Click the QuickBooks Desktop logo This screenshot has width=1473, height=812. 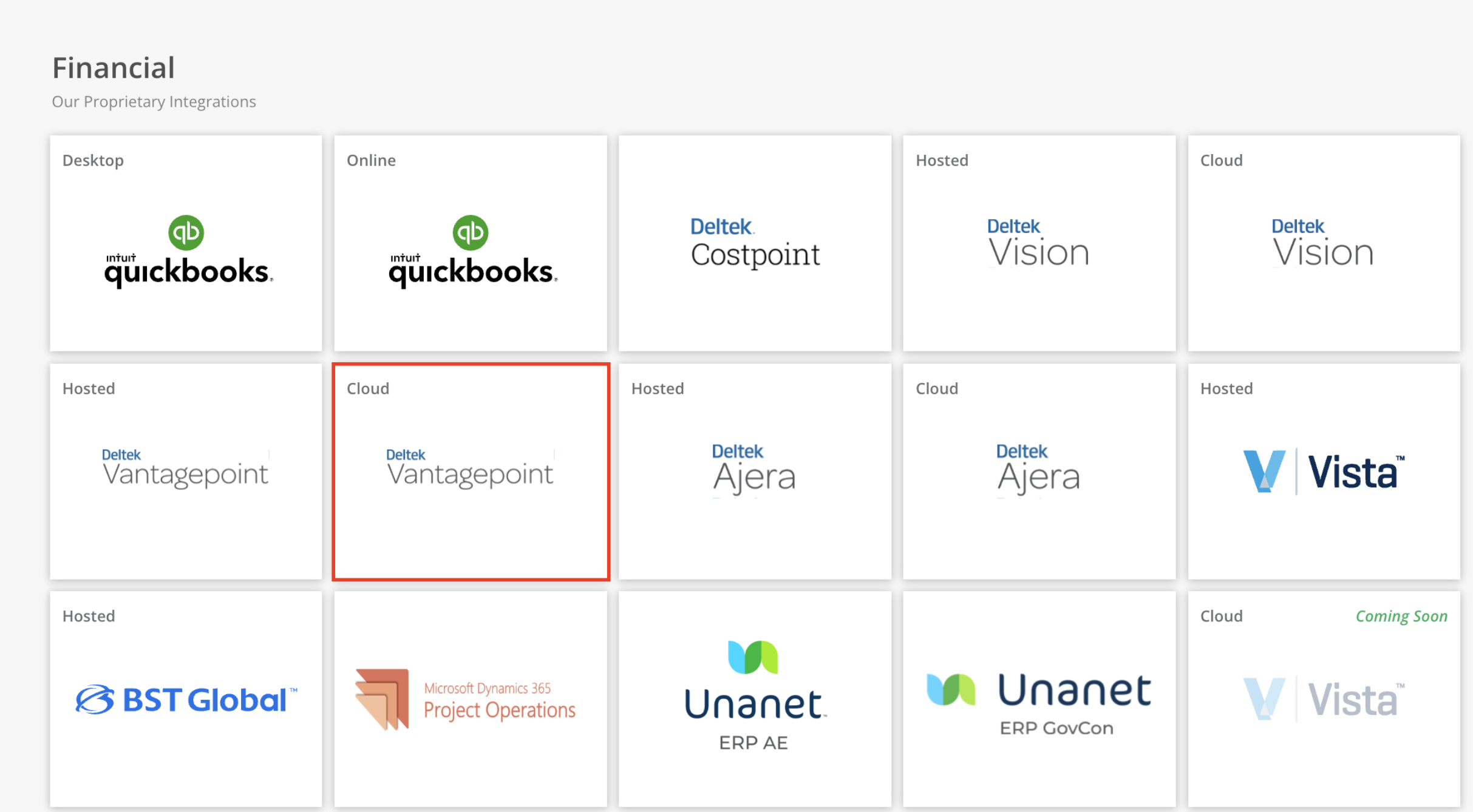click(188, 251)
